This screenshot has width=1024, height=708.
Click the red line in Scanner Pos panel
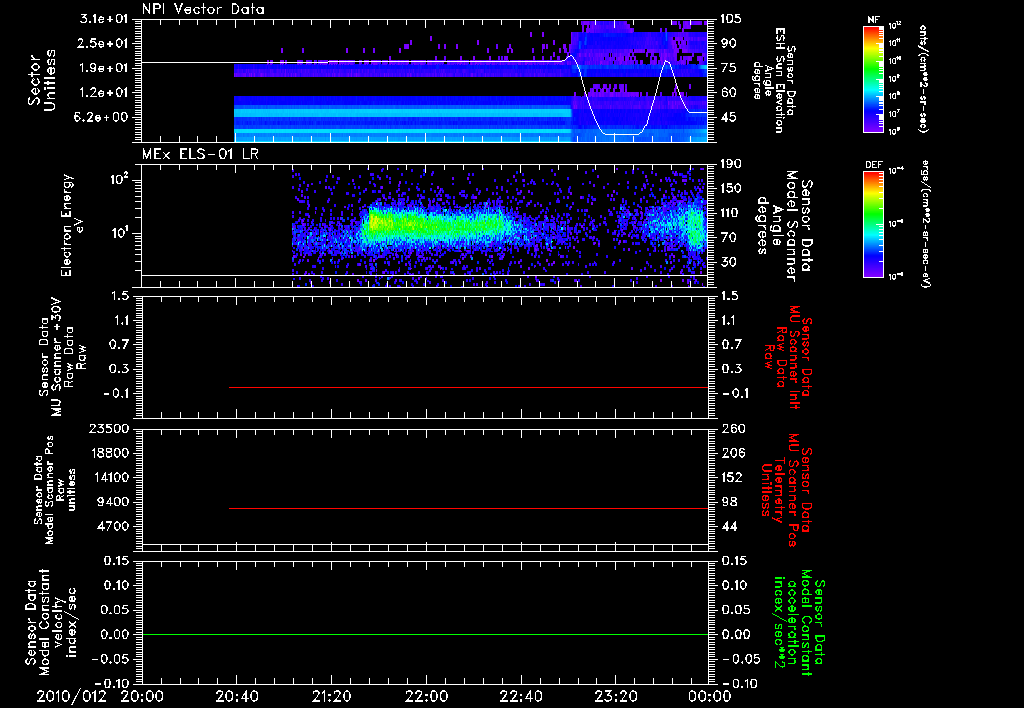(468, 508)
